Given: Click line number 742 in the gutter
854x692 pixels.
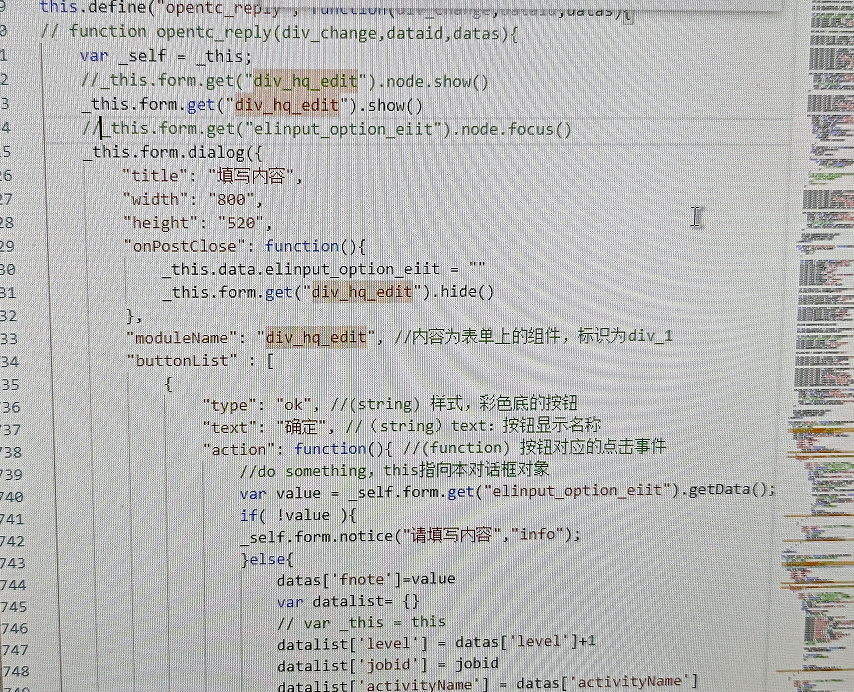Looking at the screenshot, I should pyautogui.click(x=11, y=541).
